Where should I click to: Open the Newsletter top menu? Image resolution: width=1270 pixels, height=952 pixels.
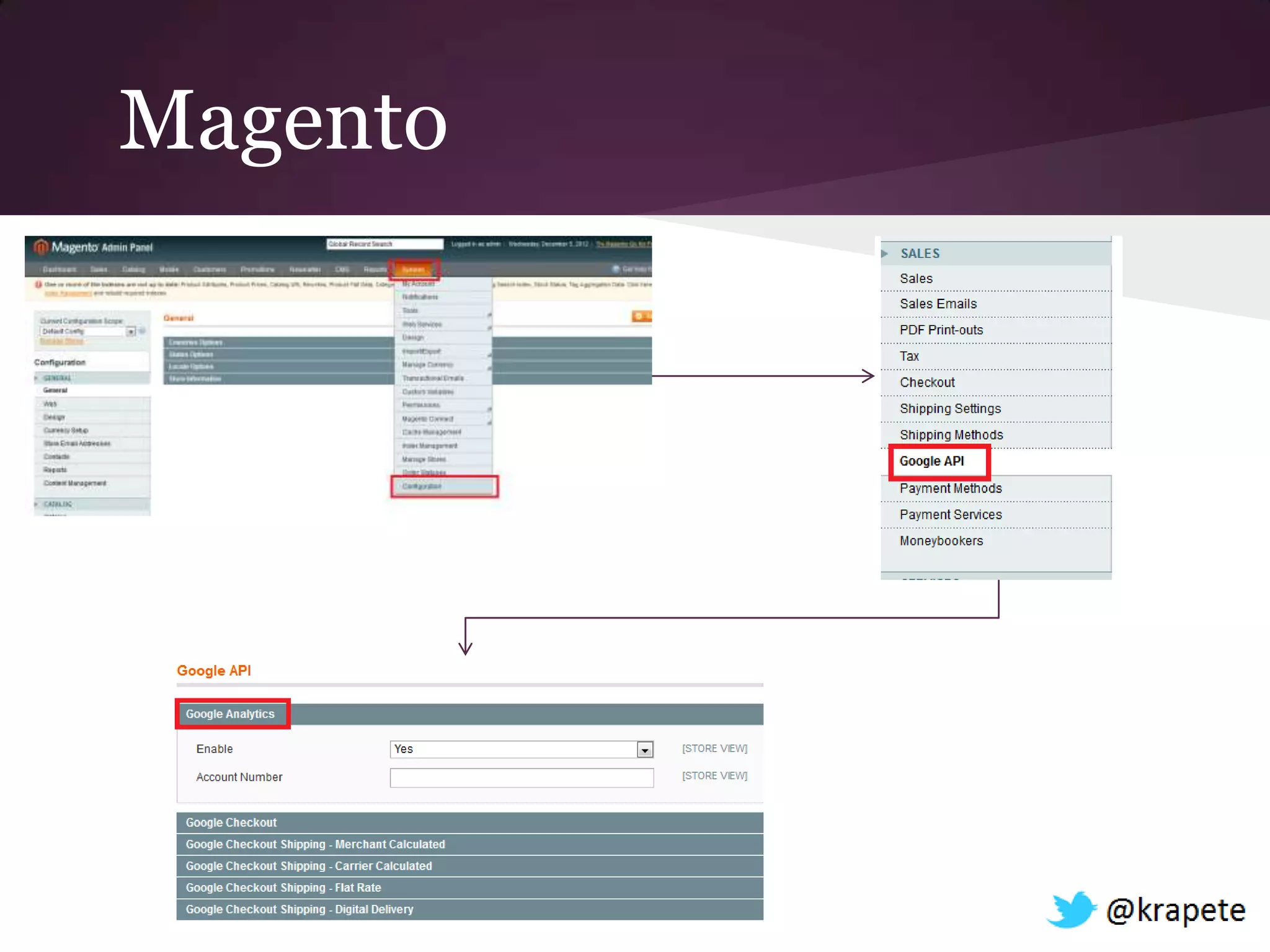304,270
